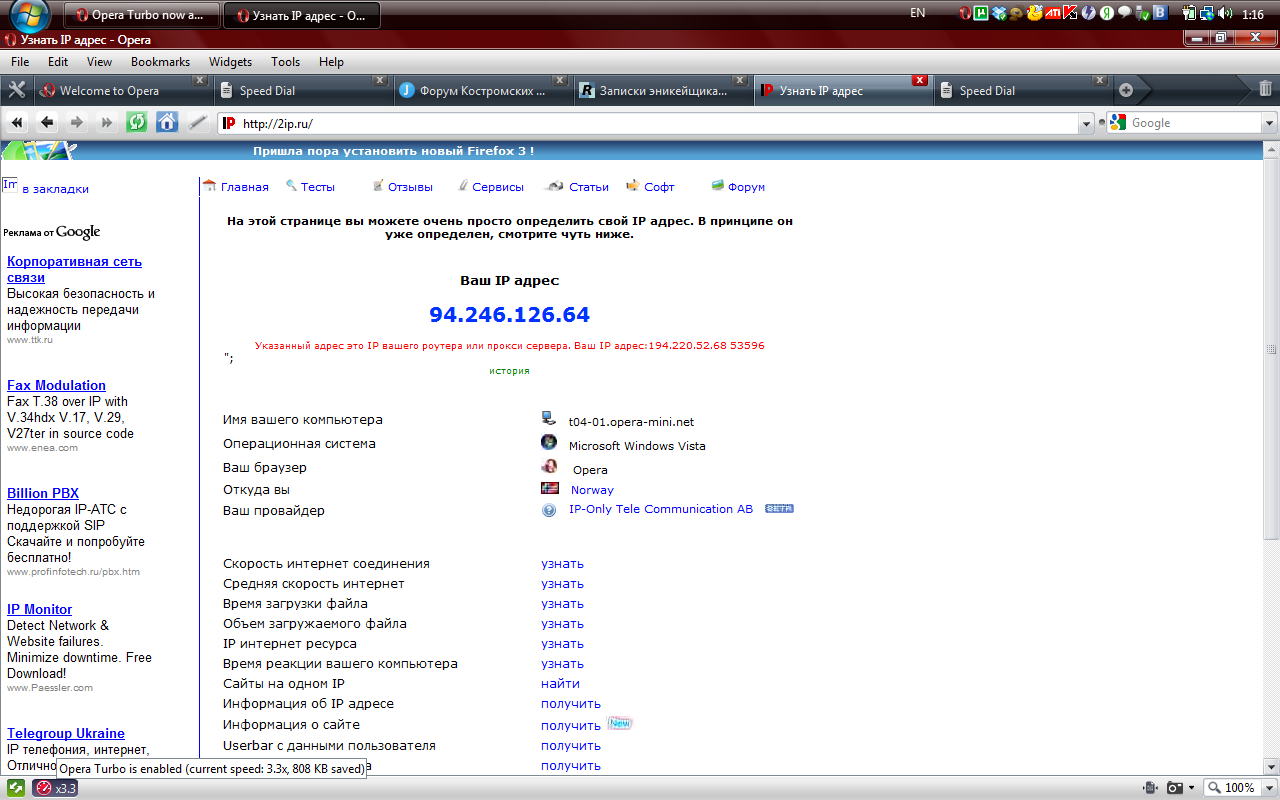
Task: Go to the Home page icon
Action: (167, 122)
